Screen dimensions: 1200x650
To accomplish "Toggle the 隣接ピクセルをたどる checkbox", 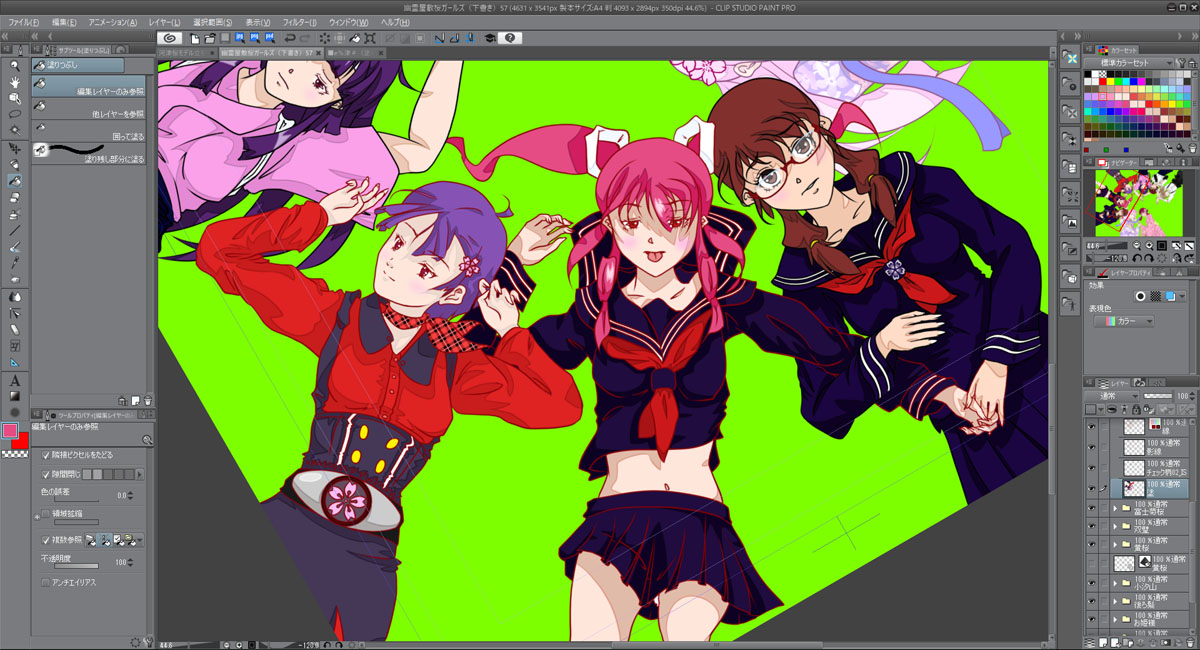I will tap(45, 455).
